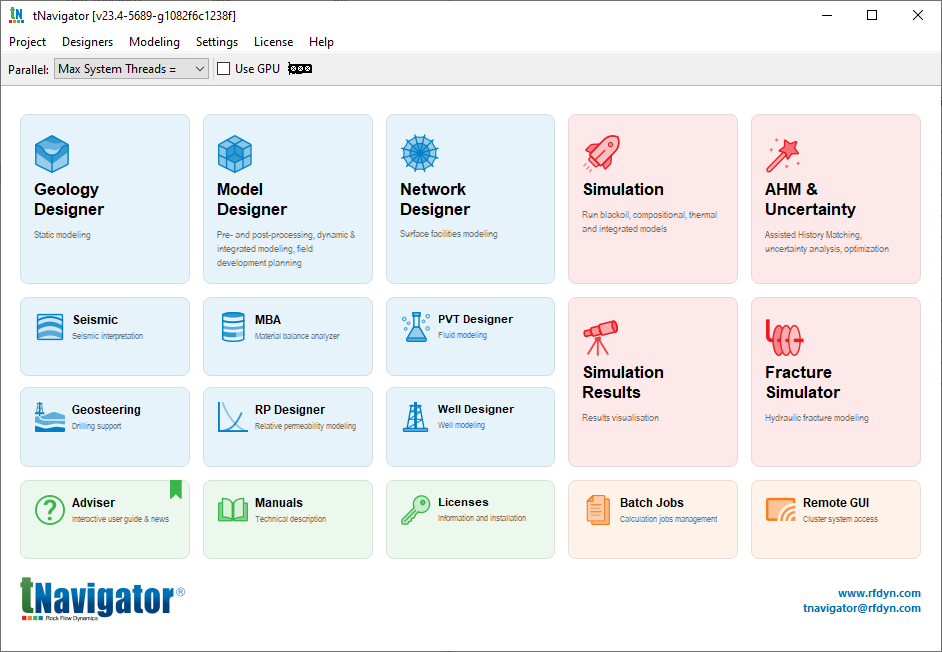This screenshot has width=942, height=652.
Task: Click the Batch Jobs label
Action: [x=652, y=502]
